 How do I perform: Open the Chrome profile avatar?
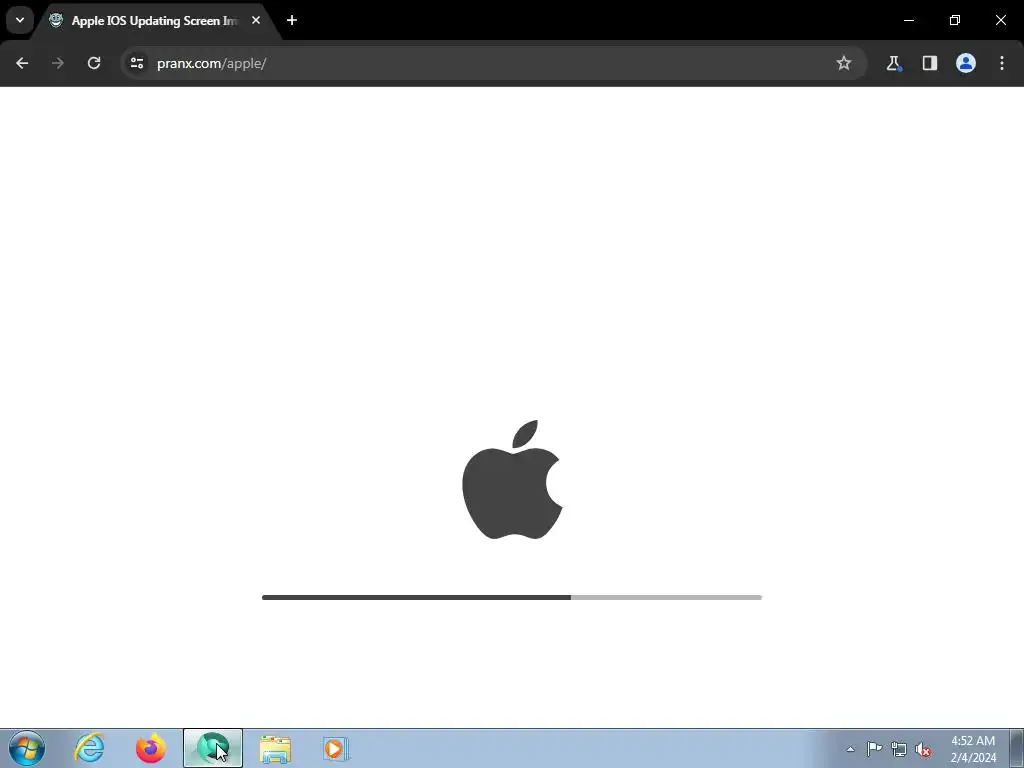pos(966,63)
